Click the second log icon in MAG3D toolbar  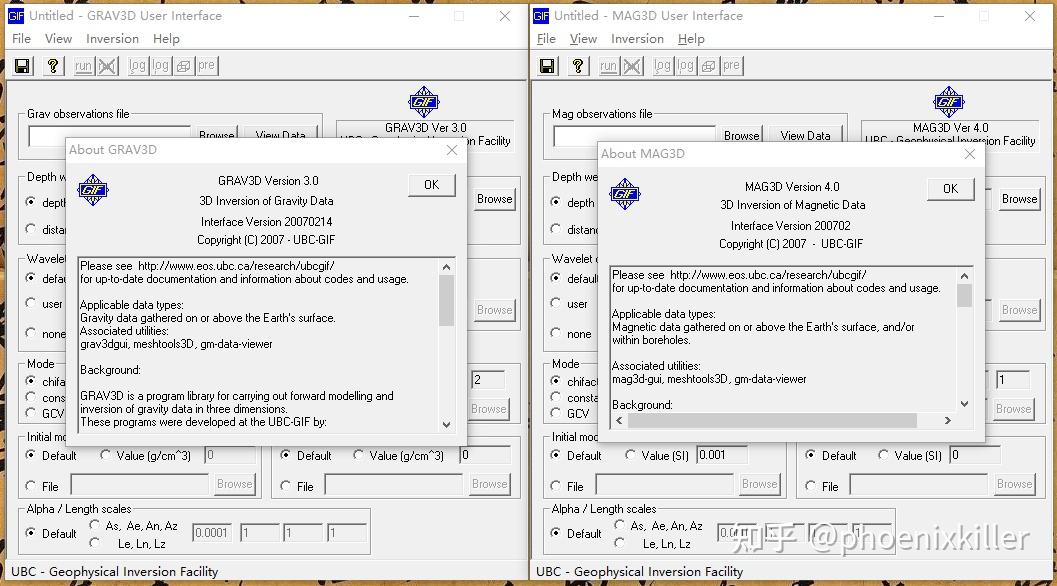[x=686, y=66]
